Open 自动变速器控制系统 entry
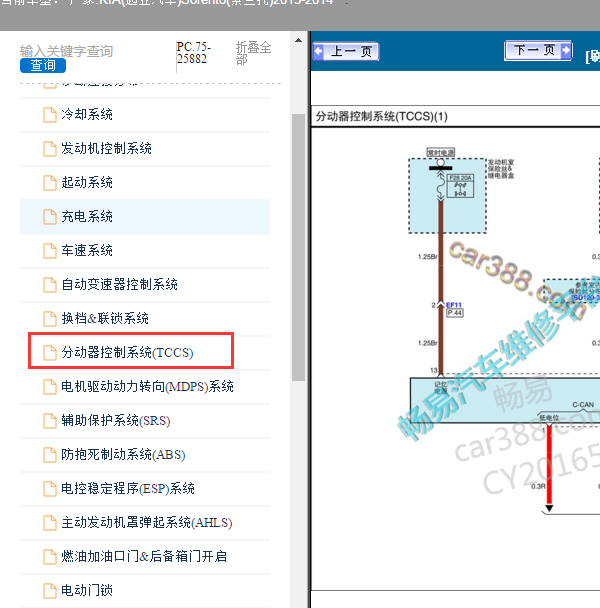 tap(119, 285)
